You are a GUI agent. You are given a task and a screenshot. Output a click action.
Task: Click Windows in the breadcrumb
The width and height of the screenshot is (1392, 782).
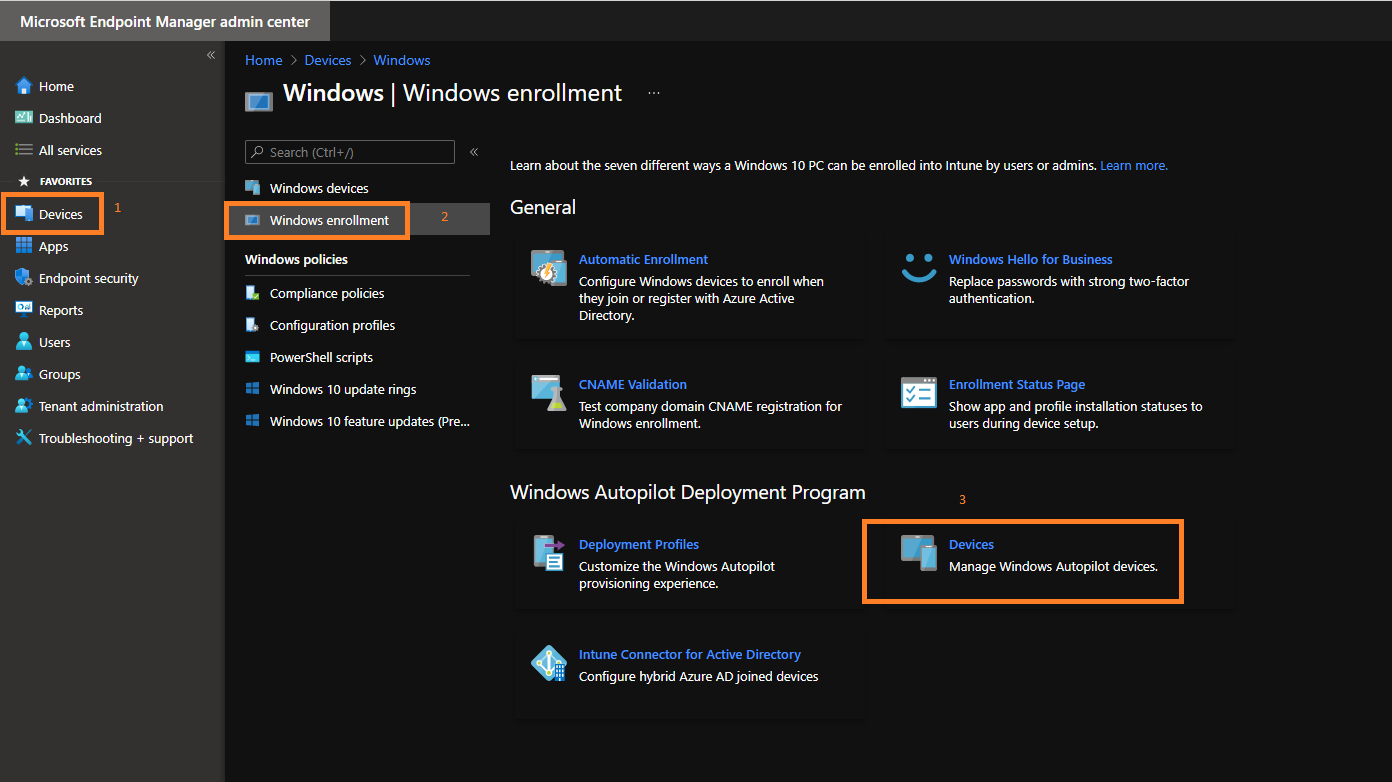tap(402, 60)
